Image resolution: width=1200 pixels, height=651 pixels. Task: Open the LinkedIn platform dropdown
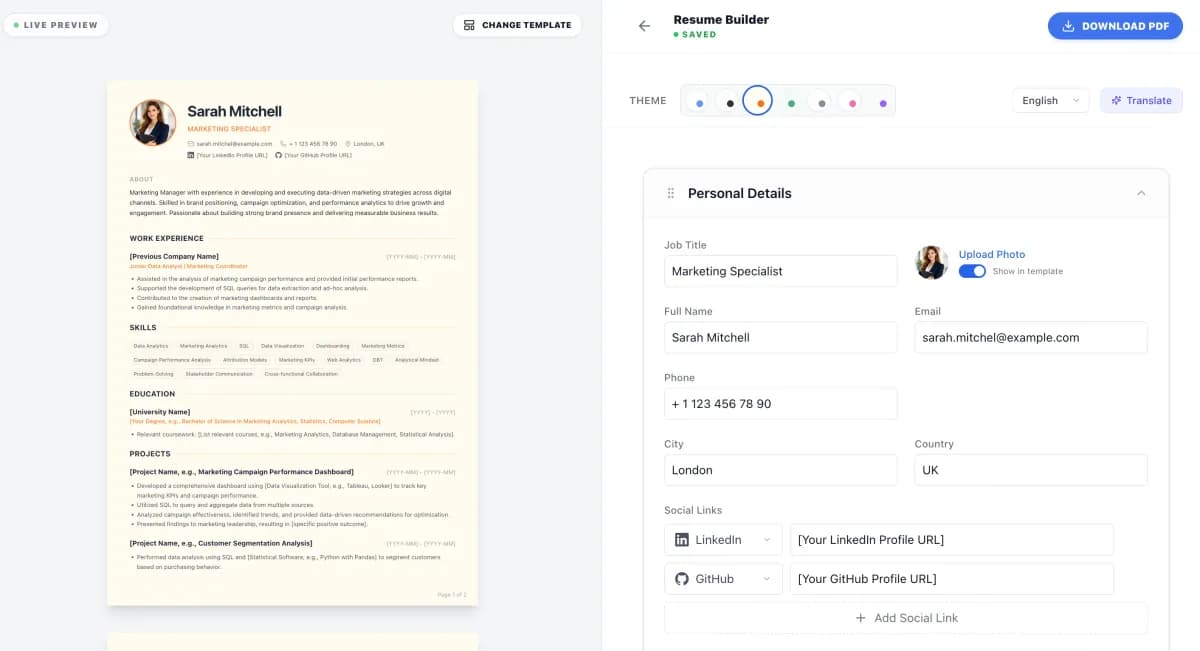coord(766,539)
